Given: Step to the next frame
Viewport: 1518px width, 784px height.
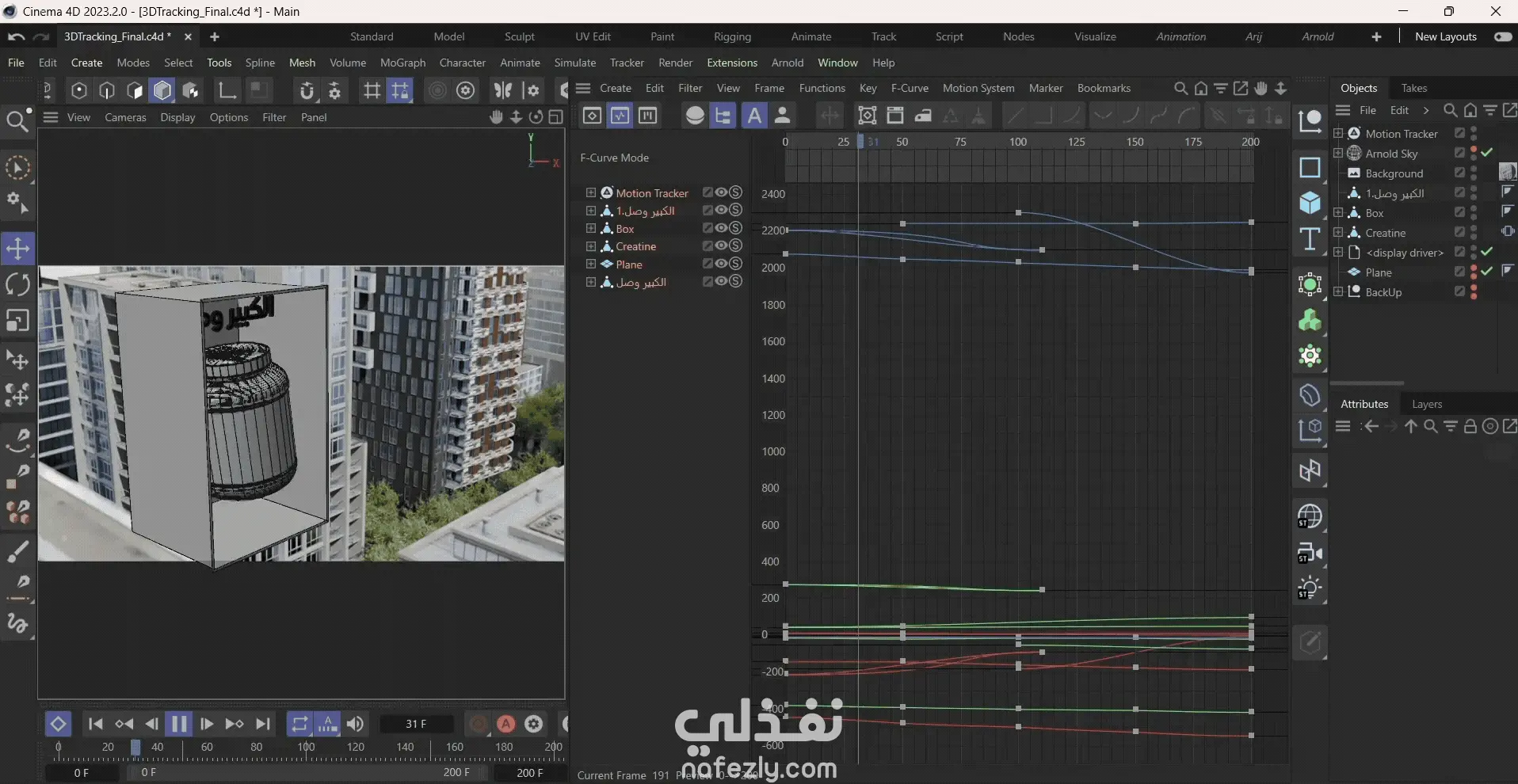Looking at the screenshot, I should pyautogui.click(x=208, y=724).
